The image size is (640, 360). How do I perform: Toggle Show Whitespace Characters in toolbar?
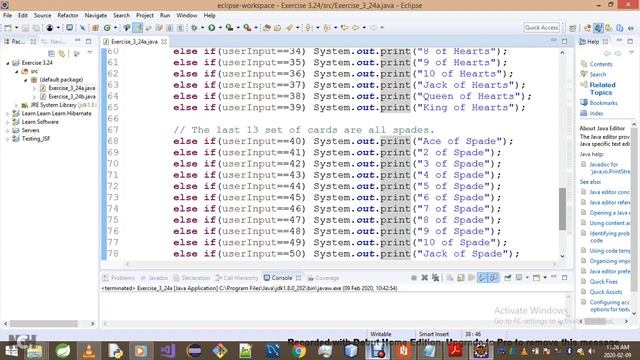180,28
